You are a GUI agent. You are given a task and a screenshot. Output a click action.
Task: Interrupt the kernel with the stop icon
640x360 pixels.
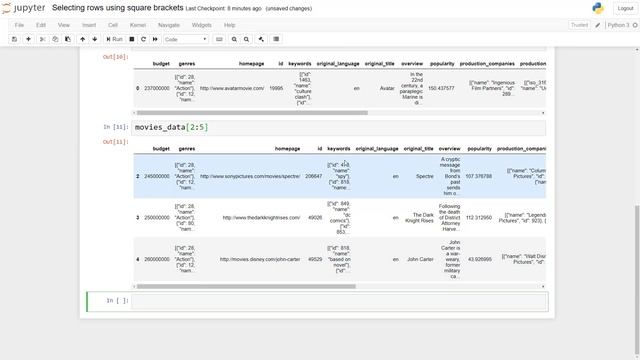tap(132, 39)
